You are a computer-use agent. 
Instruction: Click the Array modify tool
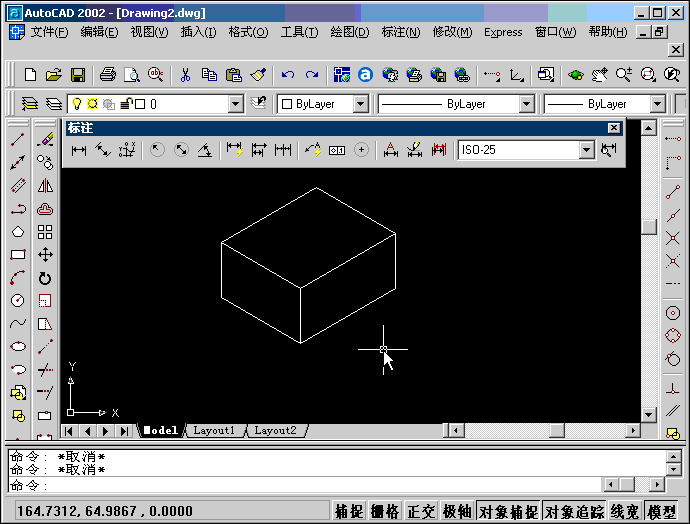click(45, 232)
